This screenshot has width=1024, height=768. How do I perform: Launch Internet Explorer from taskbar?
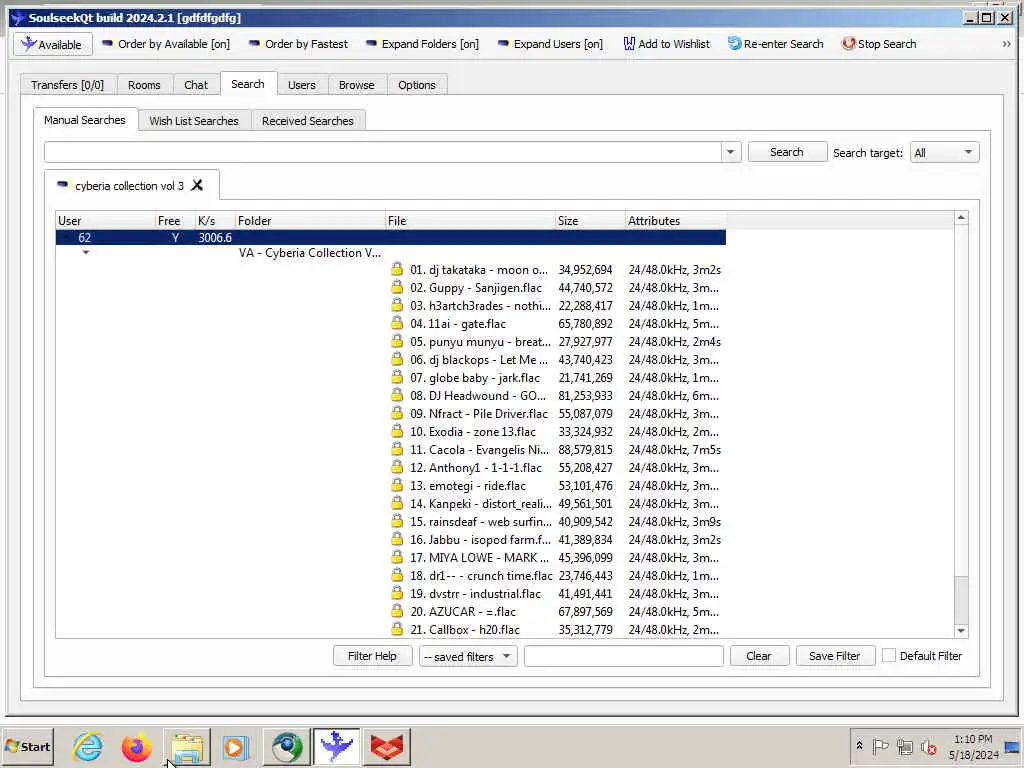click(x=87, y=746)
